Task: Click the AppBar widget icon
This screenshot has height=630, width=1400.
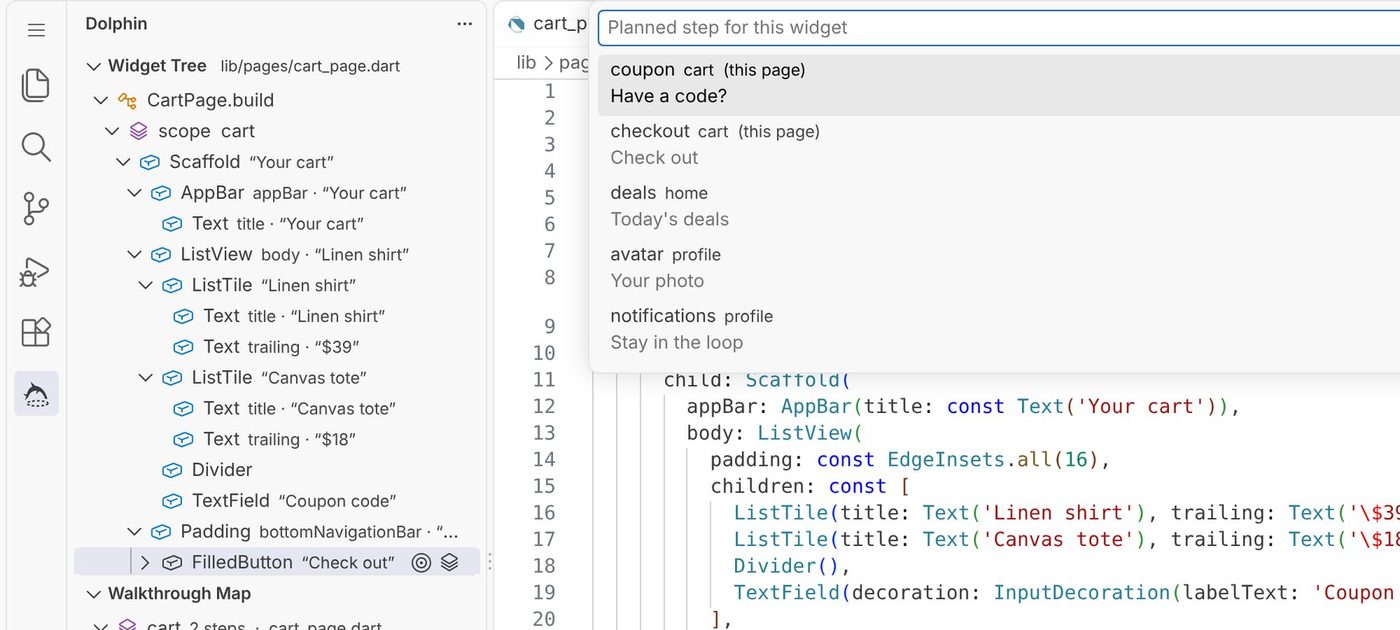Action: (160, 193)
